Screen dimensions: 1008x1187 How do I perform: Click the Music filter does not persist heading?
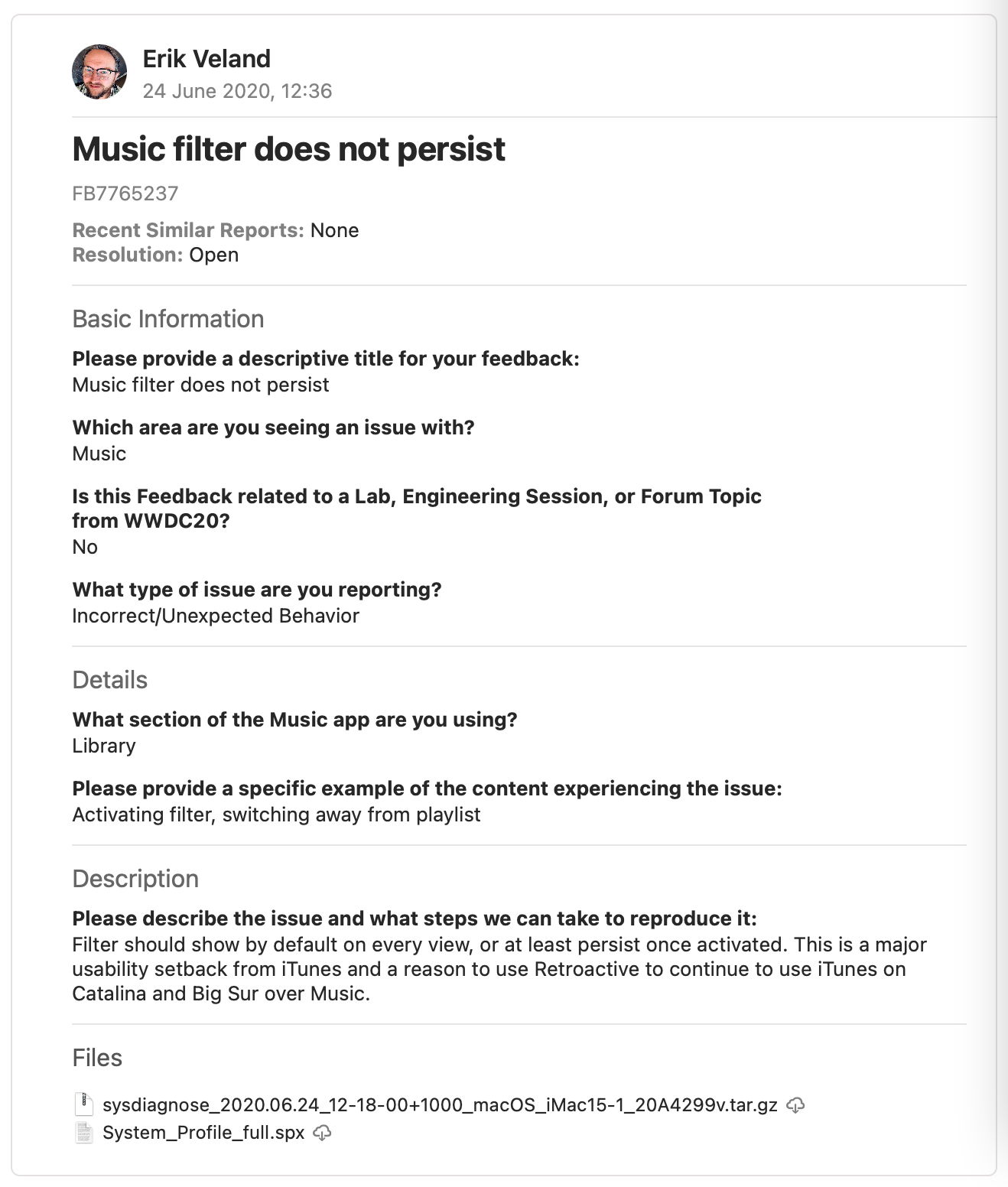[x=288, y=149]
